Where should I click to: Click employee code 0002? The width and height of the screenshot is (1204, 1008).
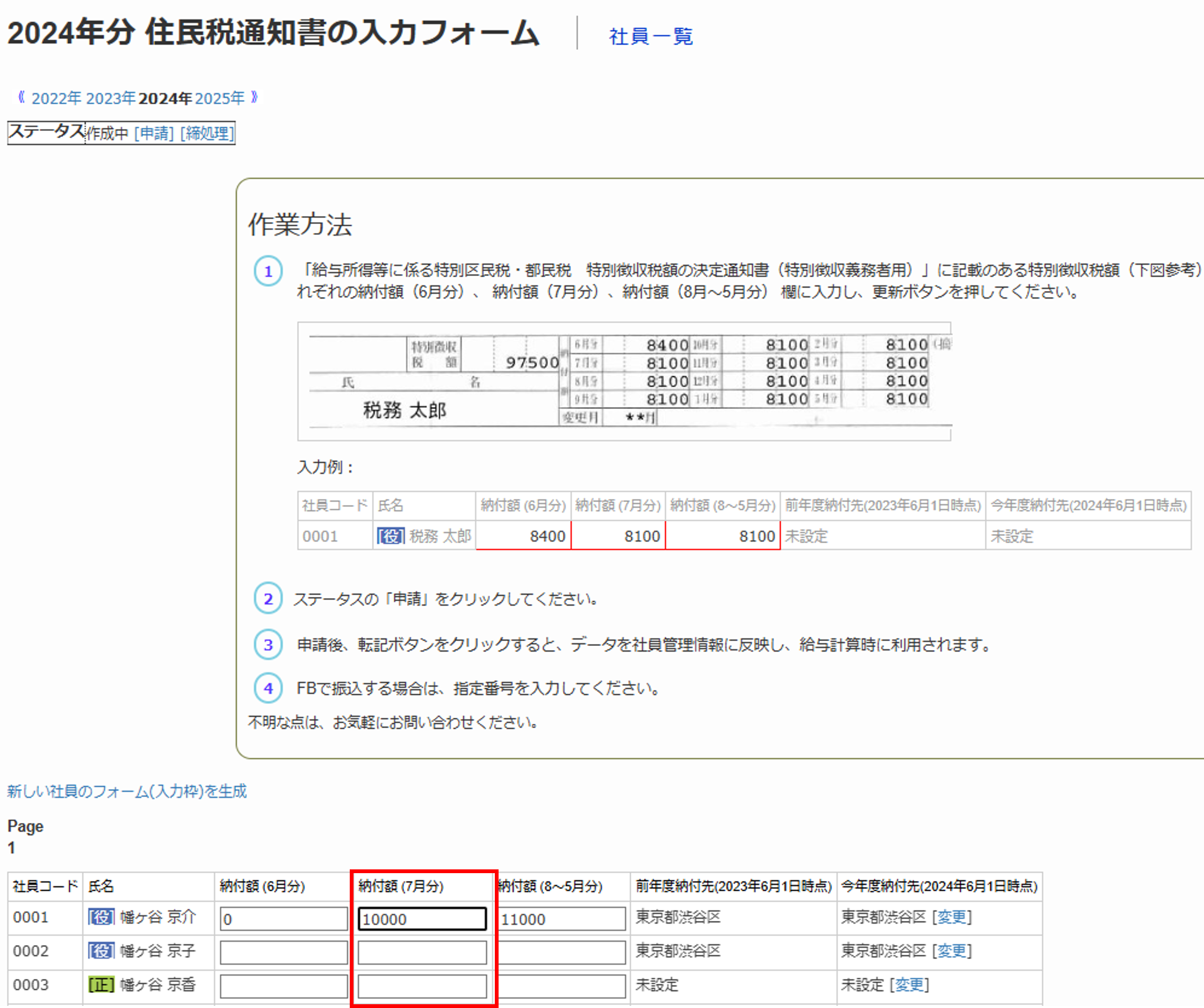point(31,951)
